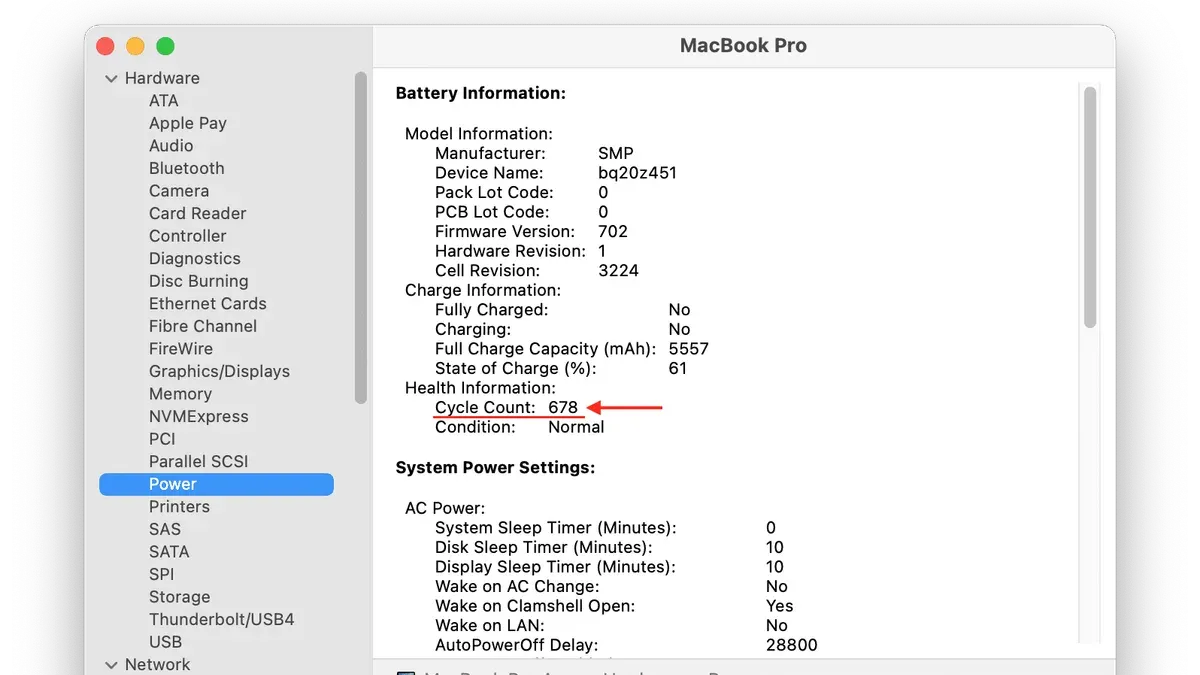Open Disc Burning information
This screenshot has height=675, width=1200.
point(199,281)
